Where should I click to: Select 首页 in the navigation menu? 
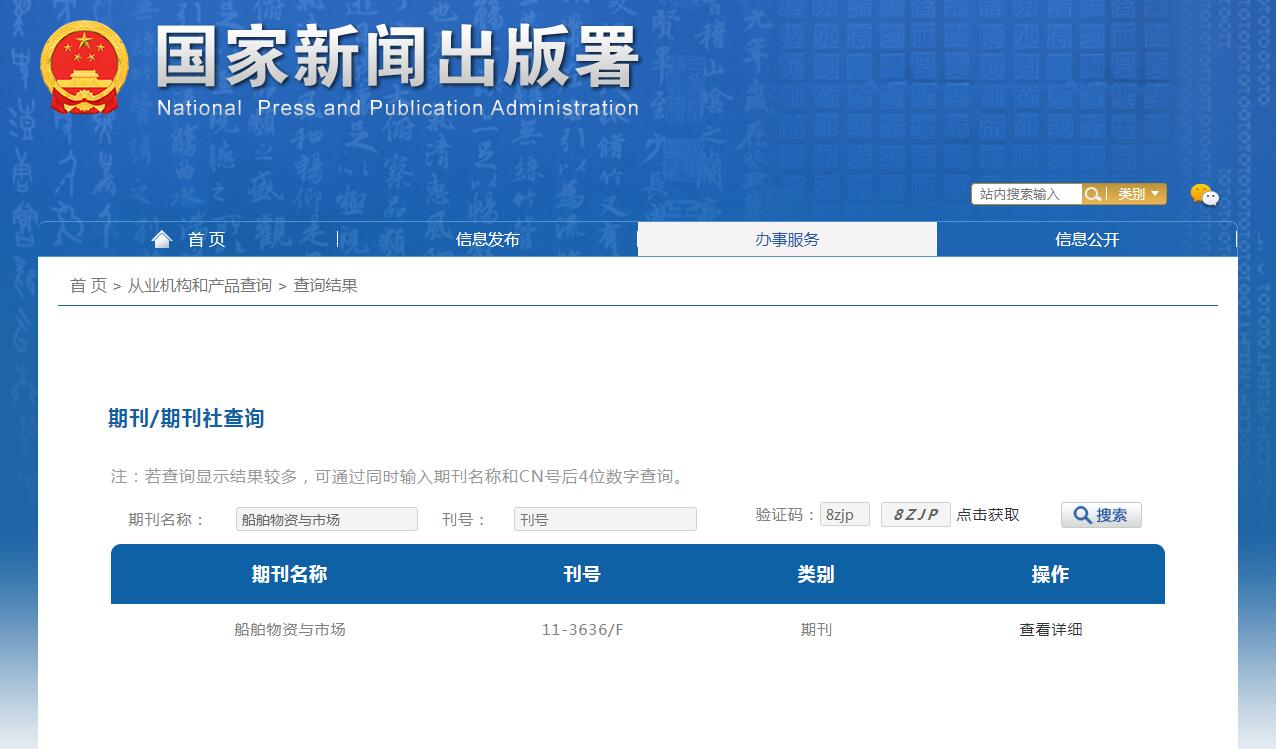tap(204, 239)
